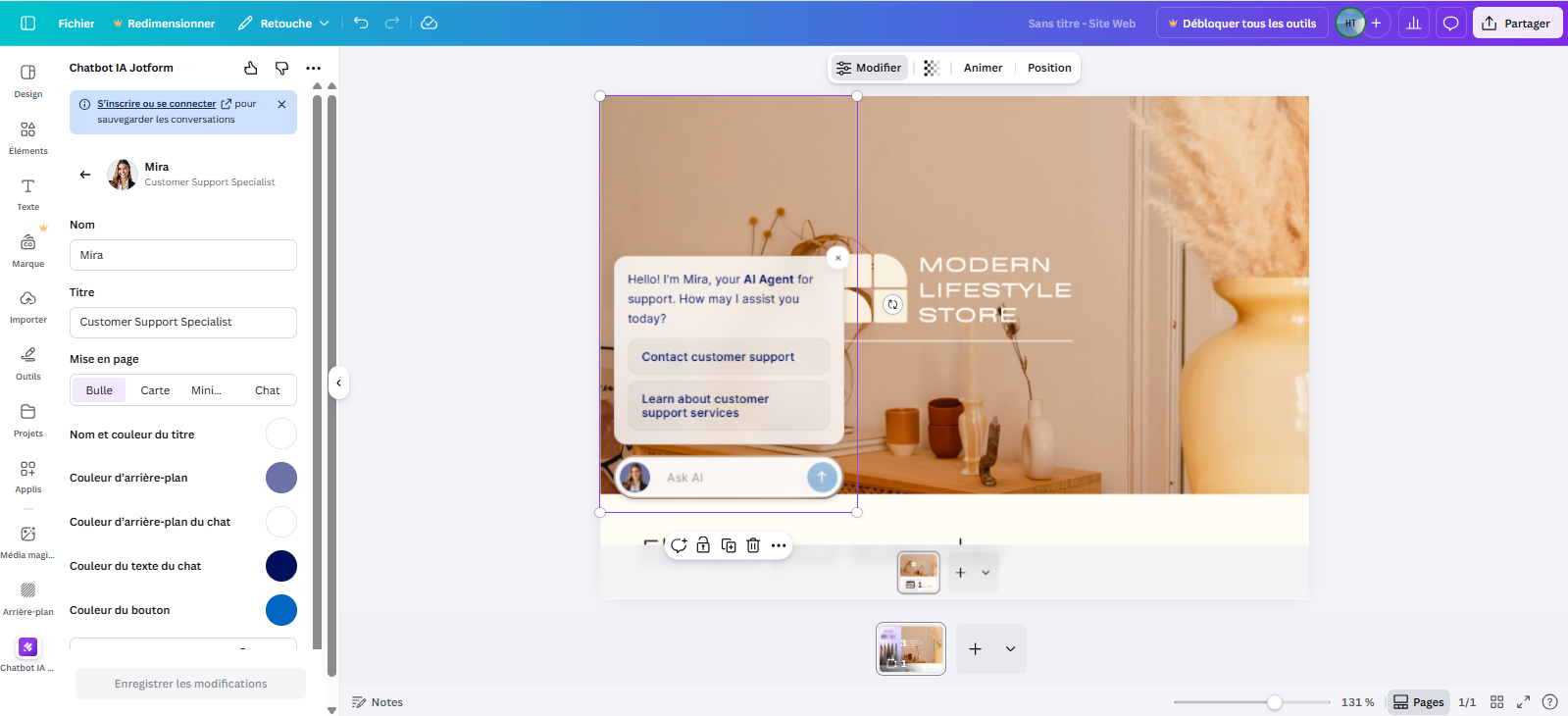Open the Design sidebar tab
Viewport: 1568px width, 716px height.
[28, 81]
